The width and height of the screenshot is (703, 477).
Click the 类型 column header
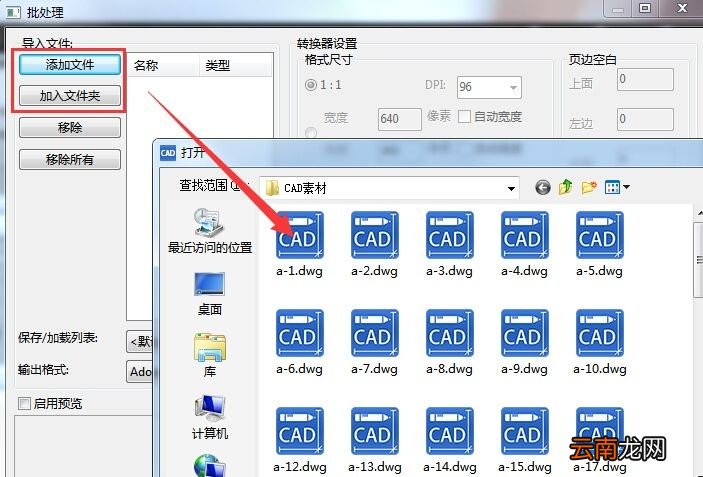(235, 65)
